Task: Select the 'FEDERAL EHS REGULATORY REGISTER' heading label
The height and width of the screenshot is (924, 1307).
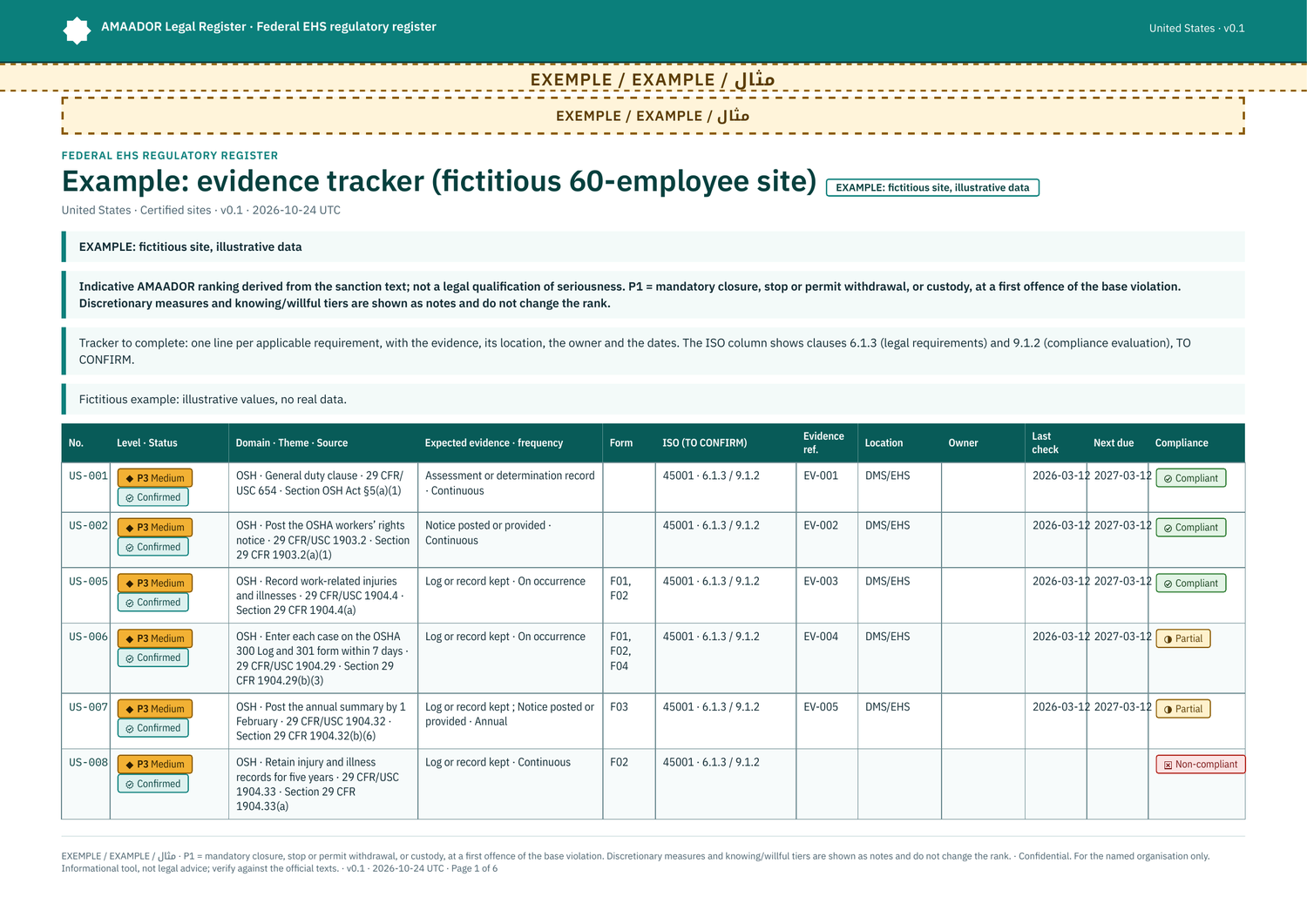Action: [x=170, y=156]
